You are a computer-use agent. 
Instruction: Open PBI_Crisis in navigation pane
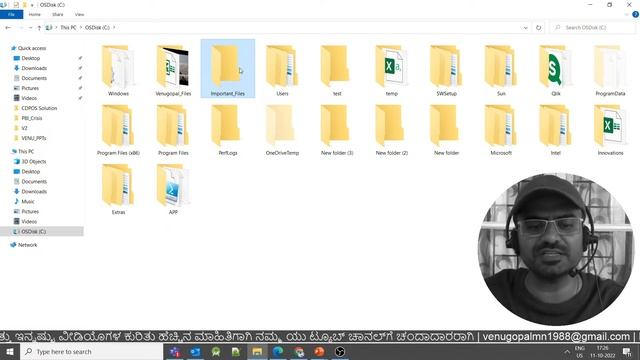[x=31, y=118]
